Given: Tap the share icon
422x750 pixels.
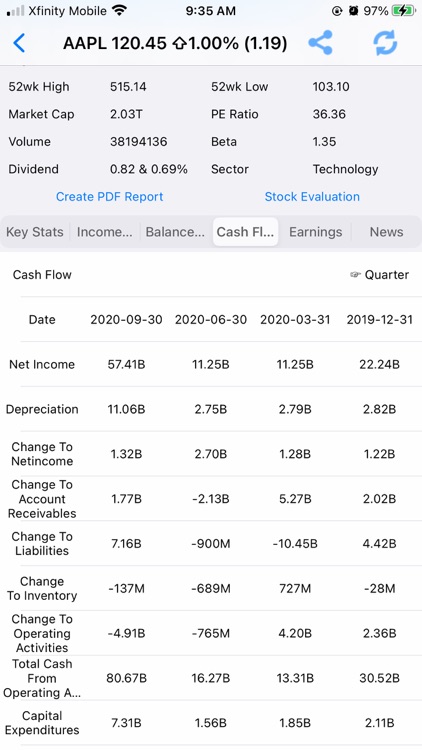Looking at the screenshot, I should tap(320, 43).
